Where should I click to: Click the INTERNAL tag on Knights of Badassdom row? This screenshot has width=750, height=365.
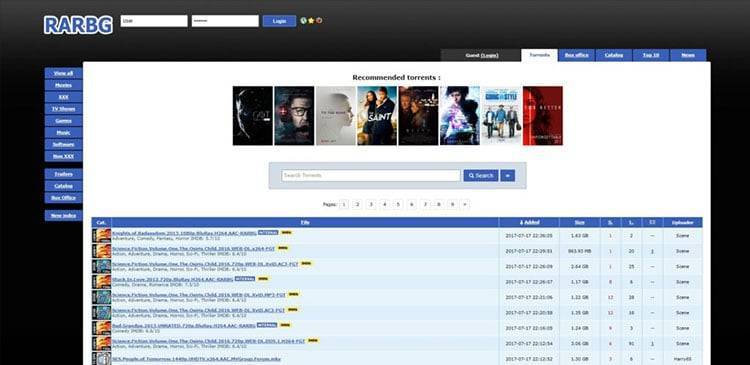pos(268,232)
